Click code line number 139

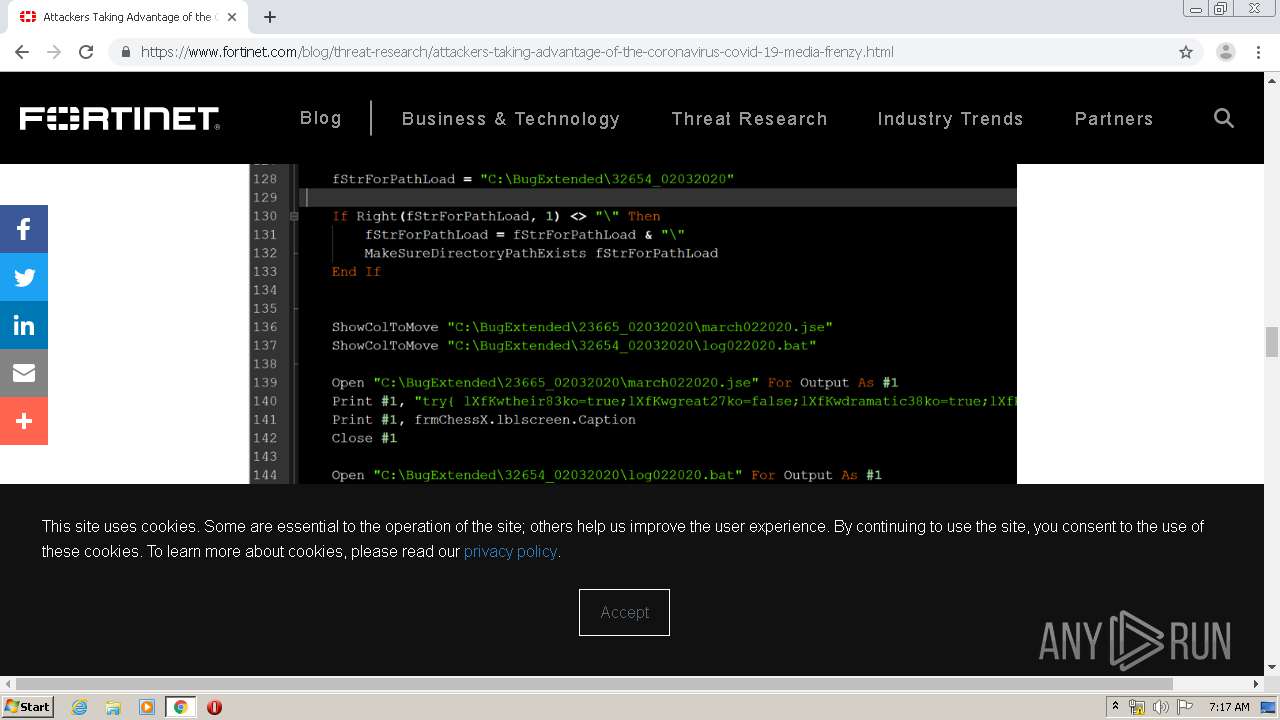[265, 383]
